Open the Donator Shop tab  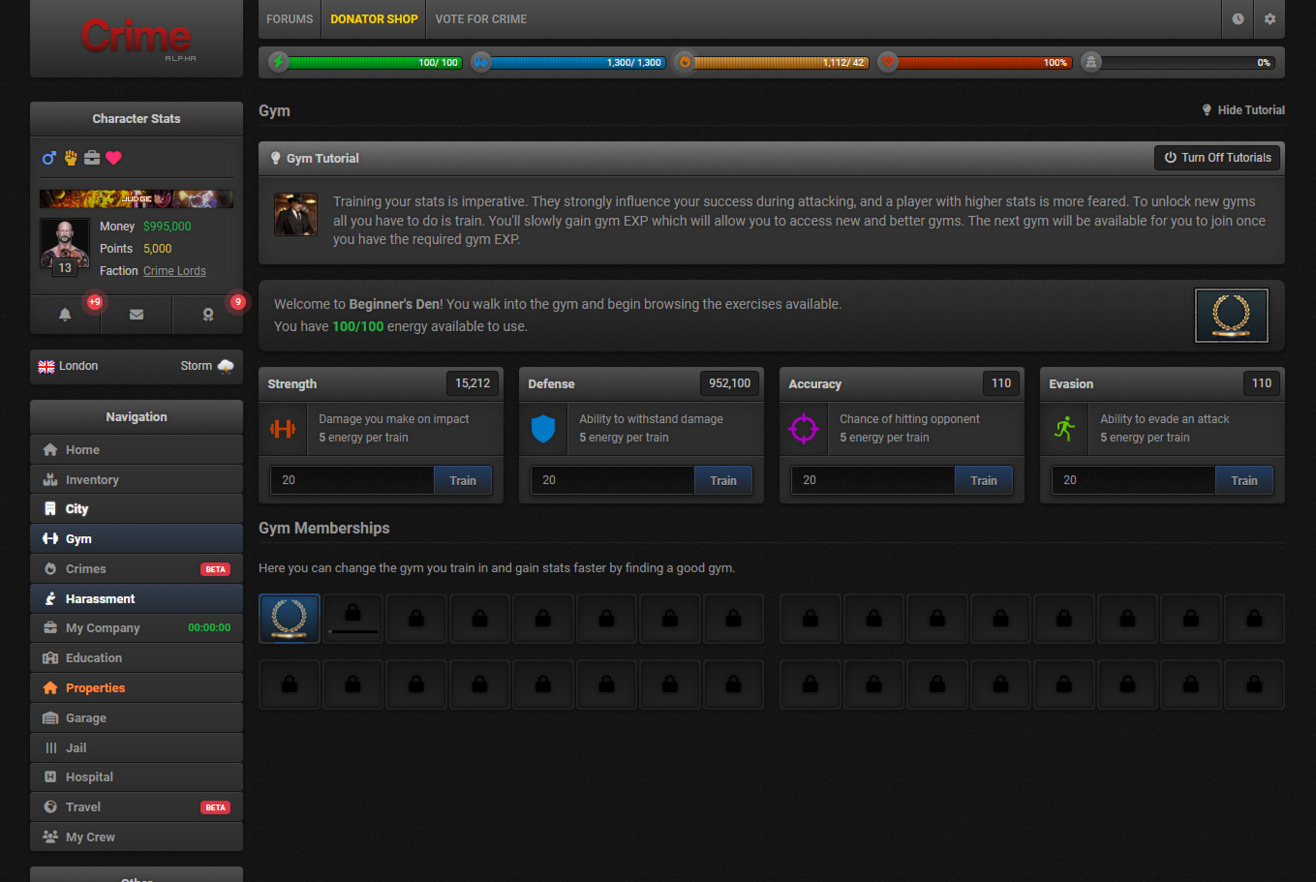(374, 19)
